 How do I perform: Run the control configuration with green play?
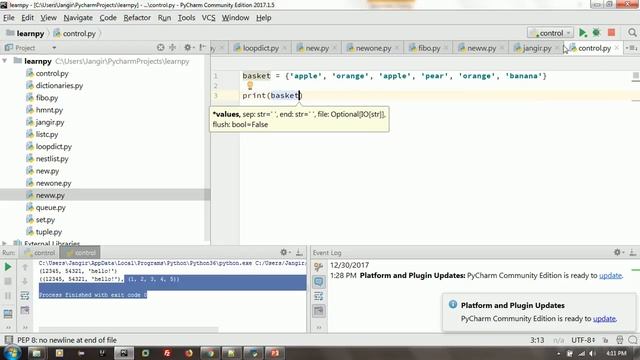[x=582, y=33]
